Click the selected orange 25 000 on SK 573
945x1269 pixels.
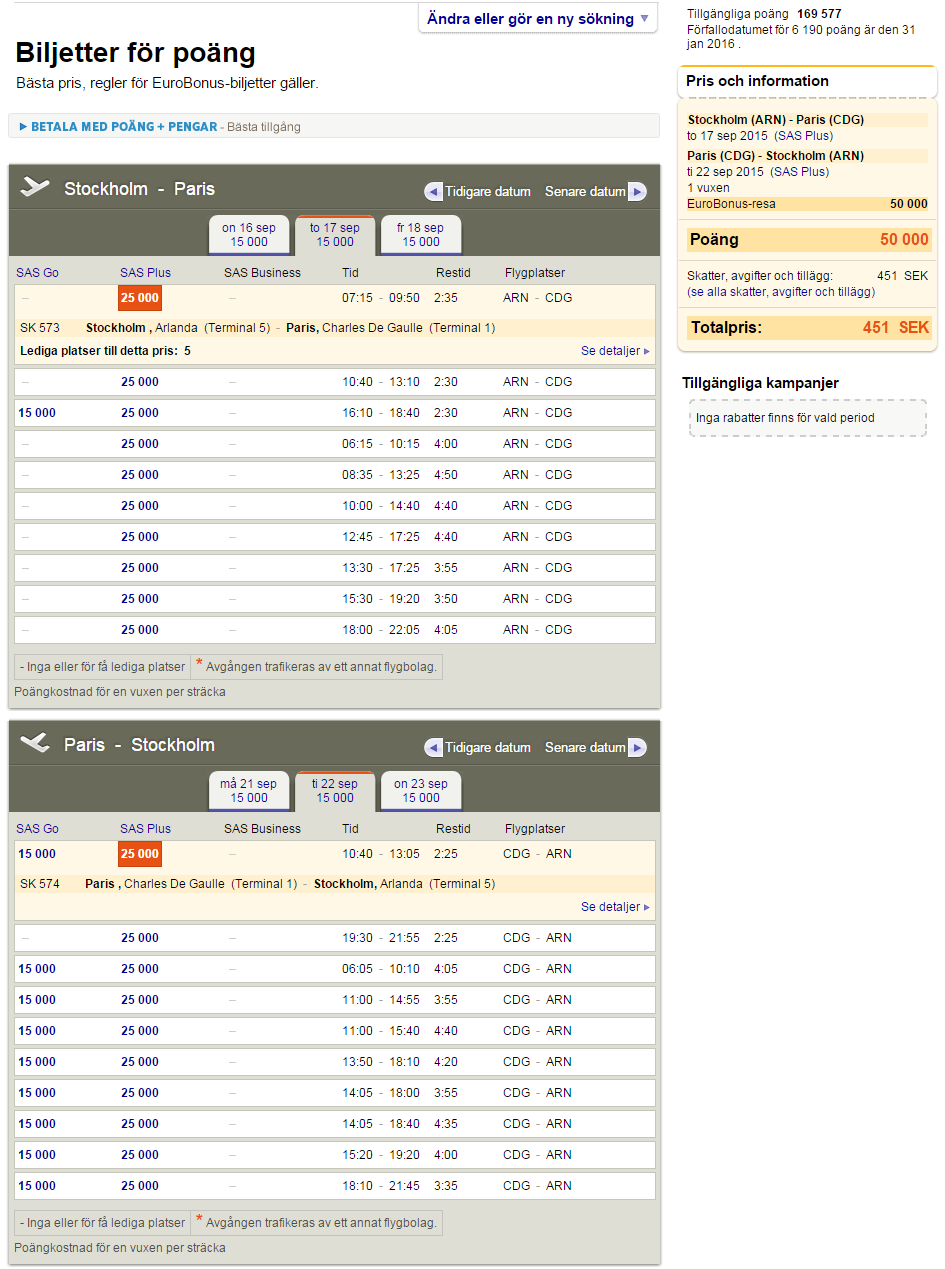click(140, 298)
